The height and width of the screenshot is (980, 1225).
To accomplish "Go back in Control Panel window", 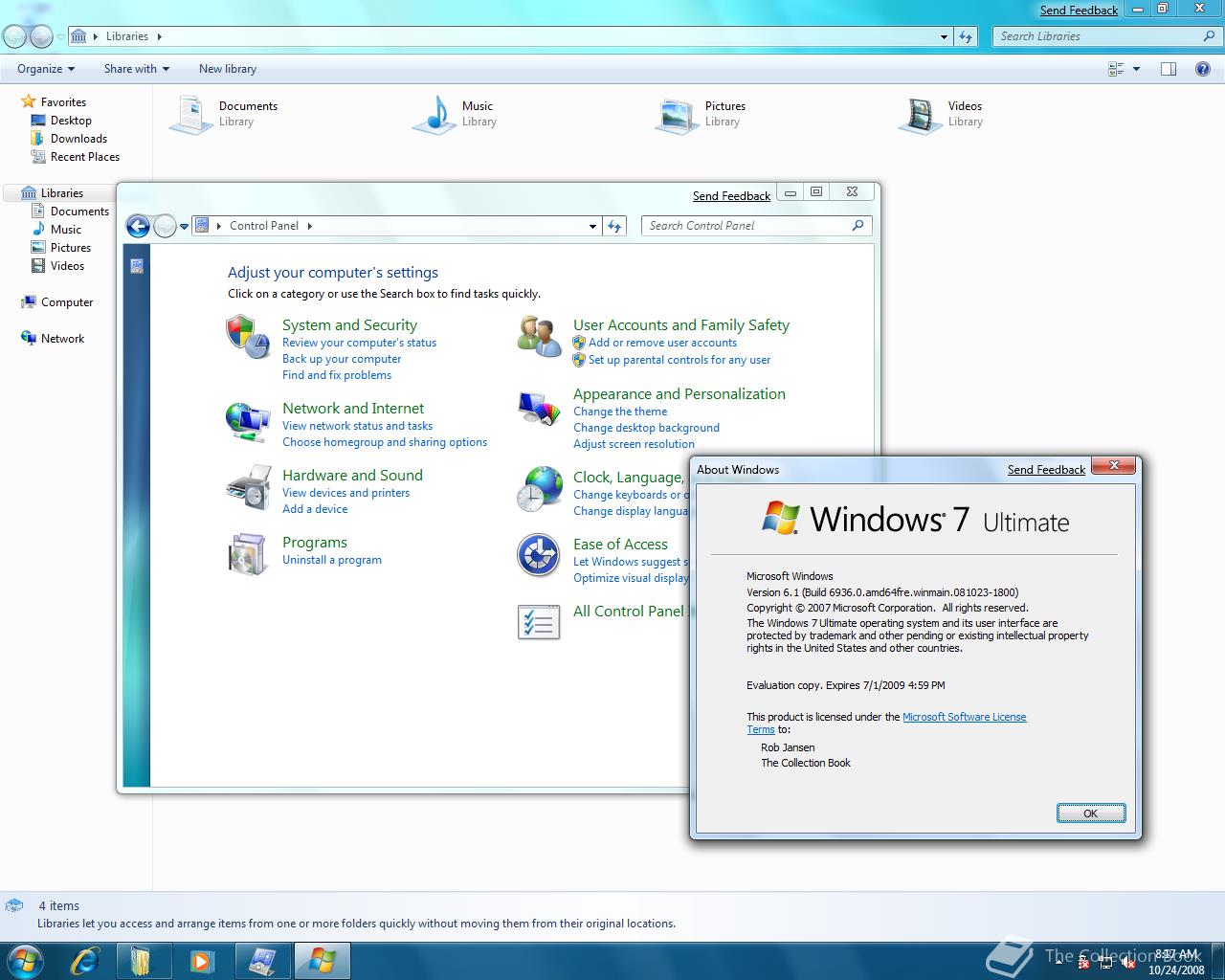I will [x=138, y=226].
